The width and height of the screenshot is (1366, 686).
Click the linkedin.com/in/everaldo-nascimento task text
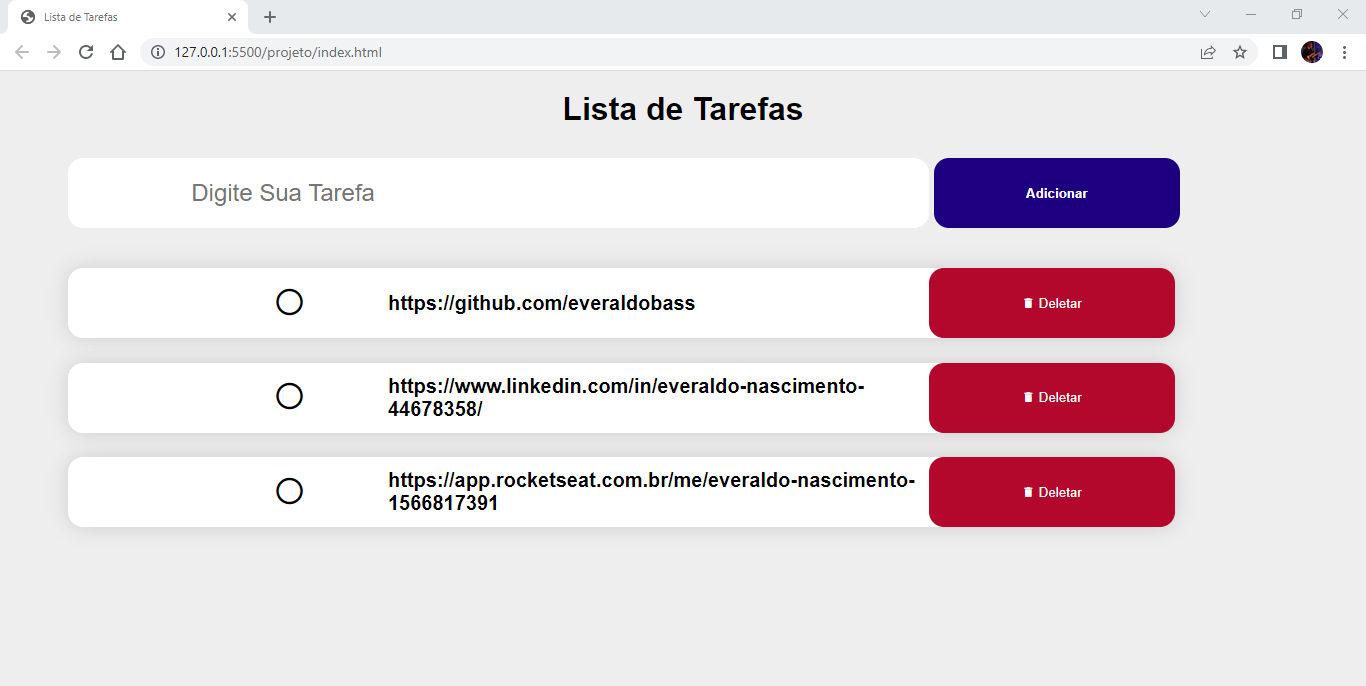[626, 398]
